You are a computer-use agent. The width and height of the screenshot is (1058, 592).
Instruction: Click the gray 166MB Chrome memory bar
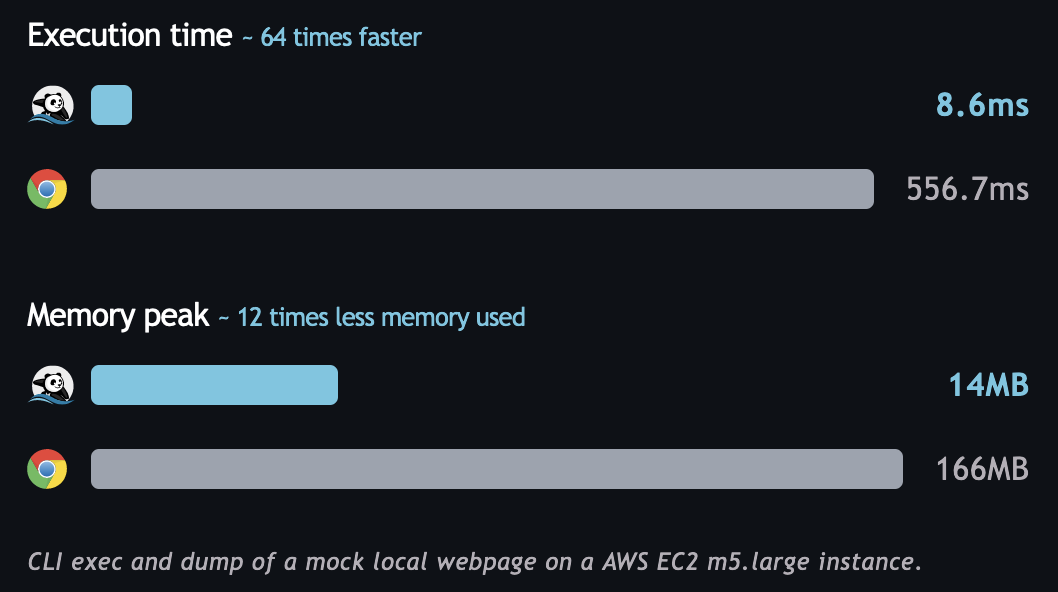496,469
